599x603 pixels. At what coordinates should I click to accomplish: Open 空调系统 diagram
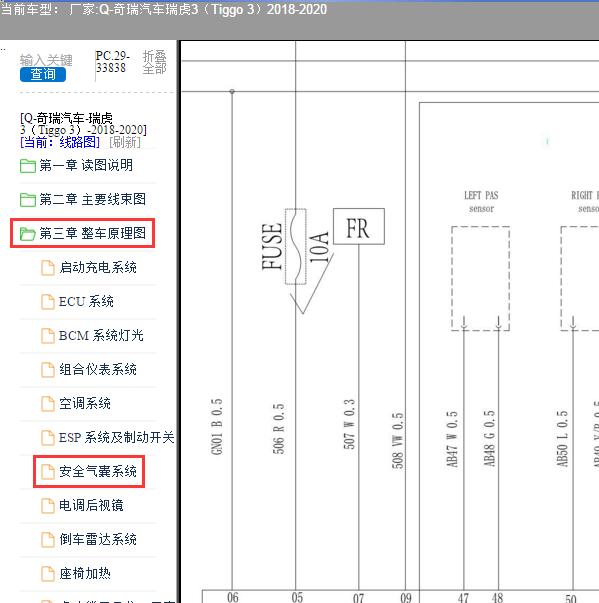coord(85,403)
